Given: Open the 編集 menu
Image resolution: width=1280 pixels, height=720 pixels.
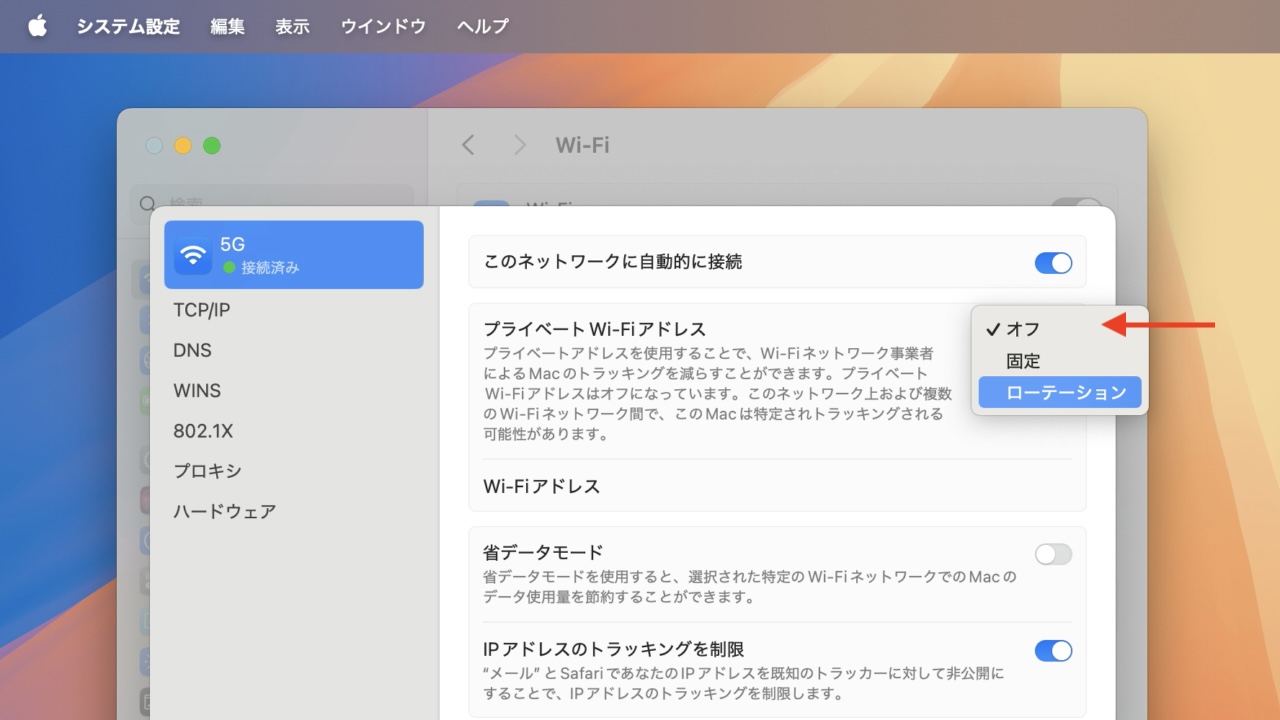Looking at the screenshot, I should (227, 26).
